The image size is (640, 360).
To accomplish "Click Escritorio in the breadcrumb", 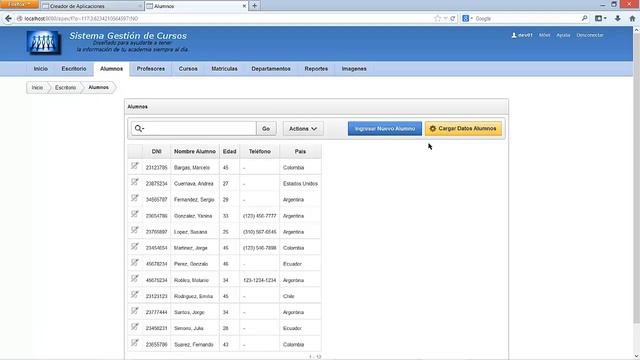I will [66, 88].
